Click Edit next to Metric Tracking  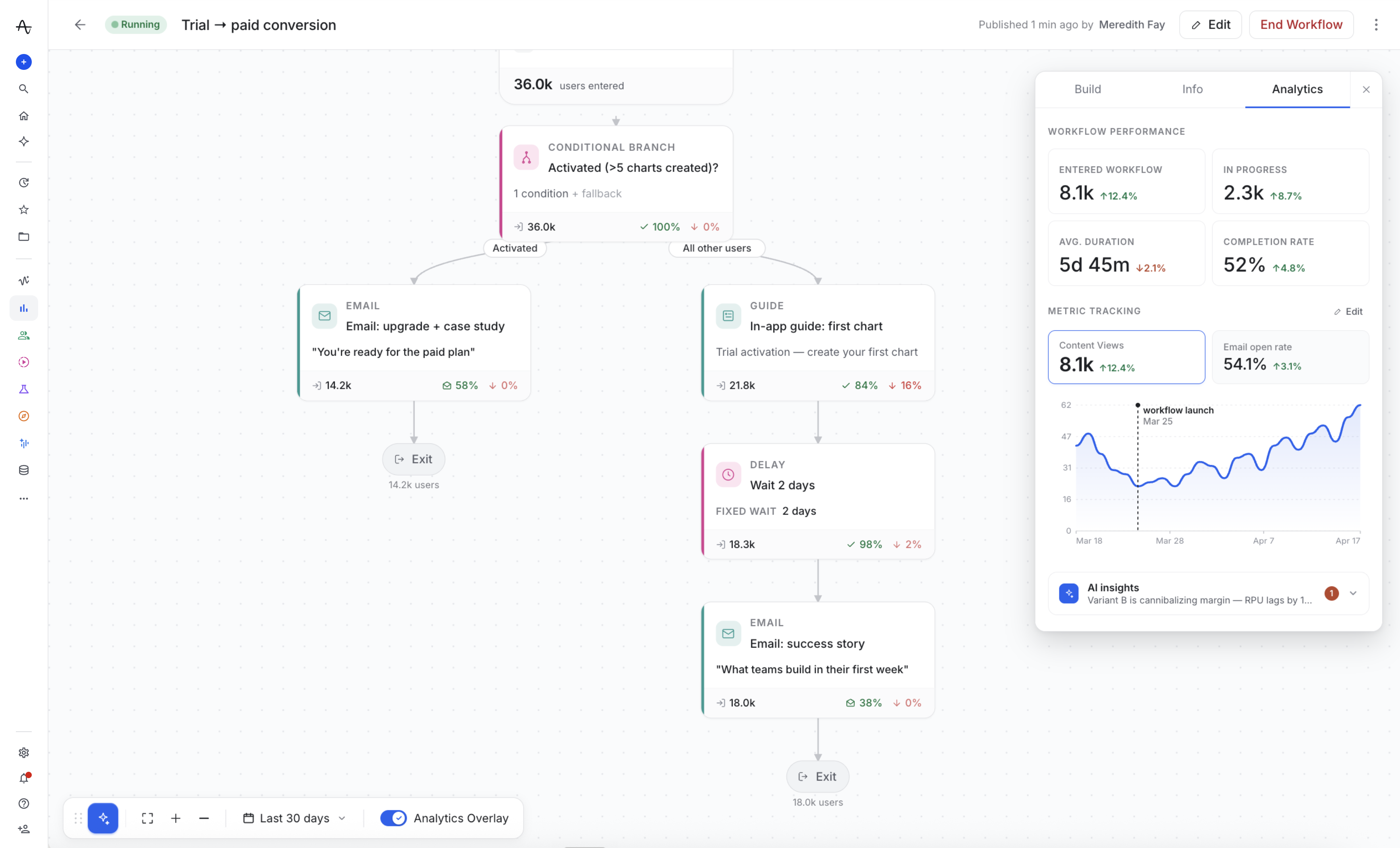click(1348, 311)
